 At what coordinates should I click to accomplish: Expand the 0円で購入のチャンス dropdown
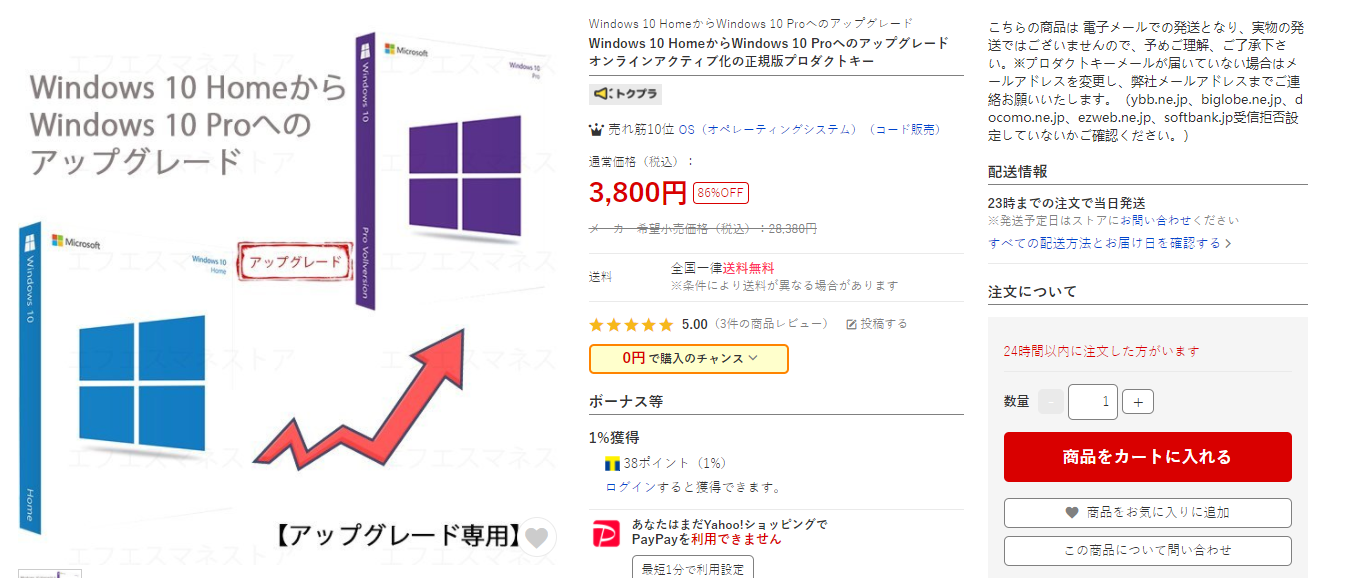pos(689,359)
